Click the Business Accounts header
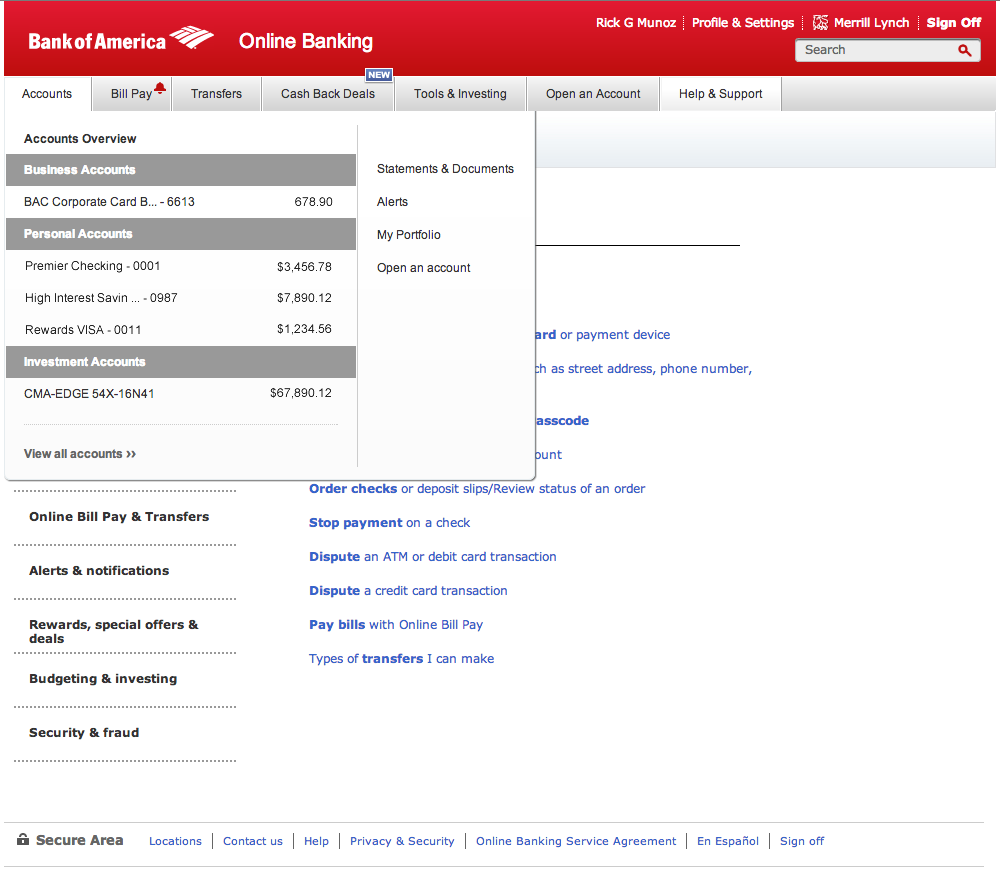Viewport: 1000px width, 876px height. (x=180, y=170)
